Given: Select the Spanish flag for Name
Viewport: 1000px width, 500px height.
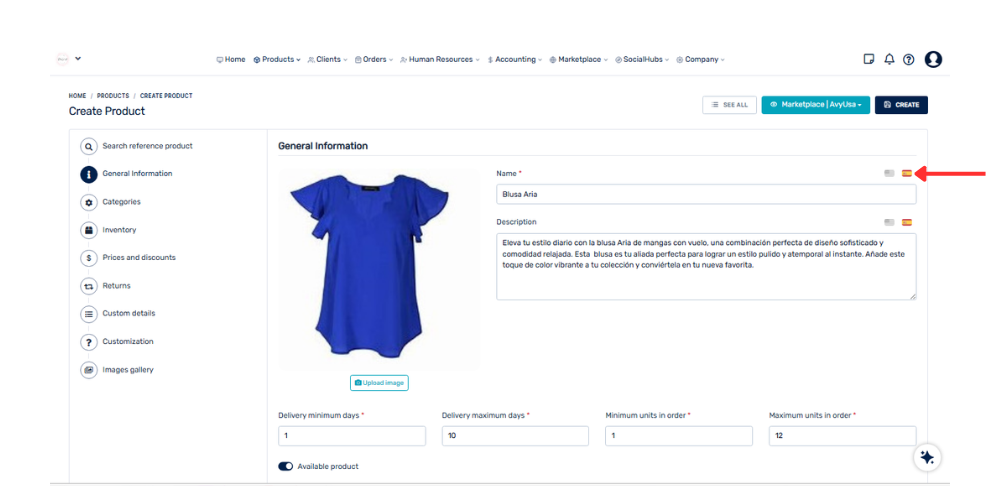Looking at the screenshot, I should (907, 173).
